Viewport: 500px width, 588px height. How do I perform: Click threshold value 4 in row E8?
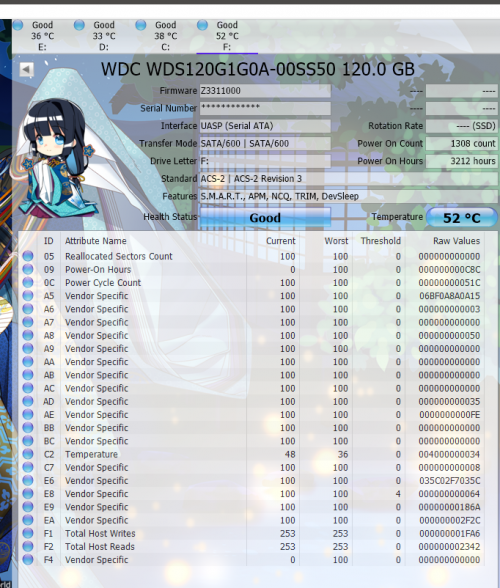coord(398,494)
